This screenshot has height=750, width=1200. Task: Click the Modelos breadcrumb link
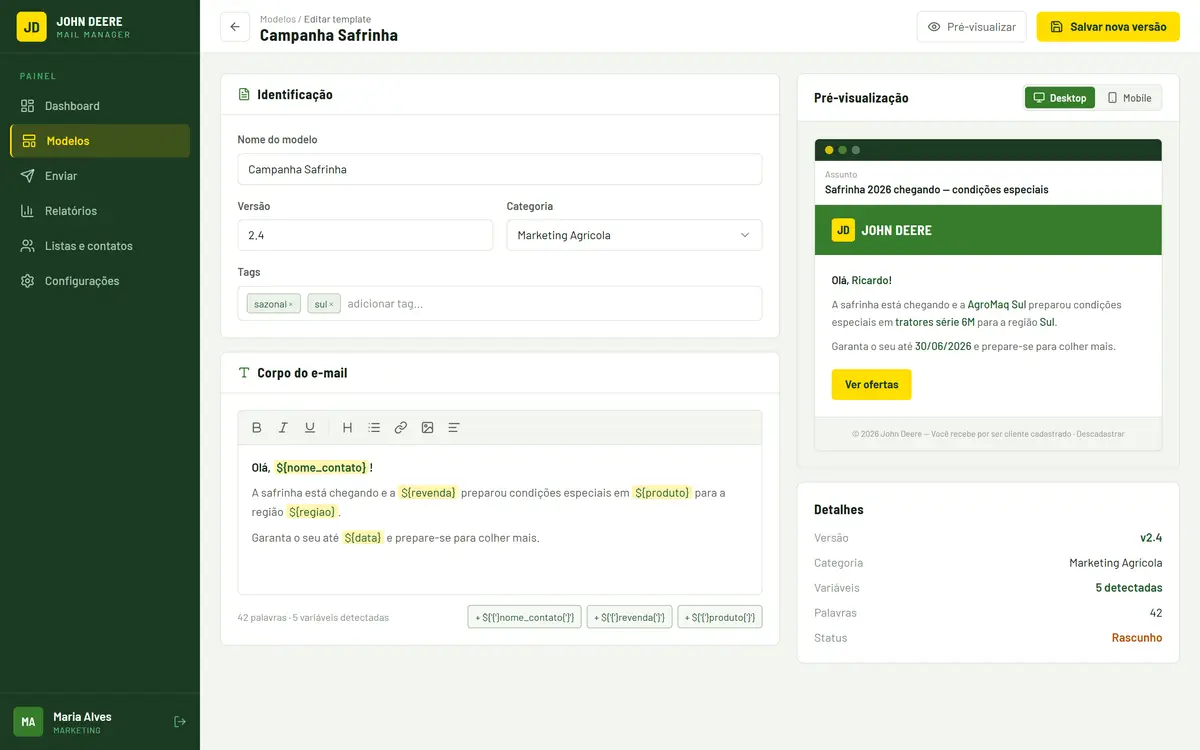[277, 19]
